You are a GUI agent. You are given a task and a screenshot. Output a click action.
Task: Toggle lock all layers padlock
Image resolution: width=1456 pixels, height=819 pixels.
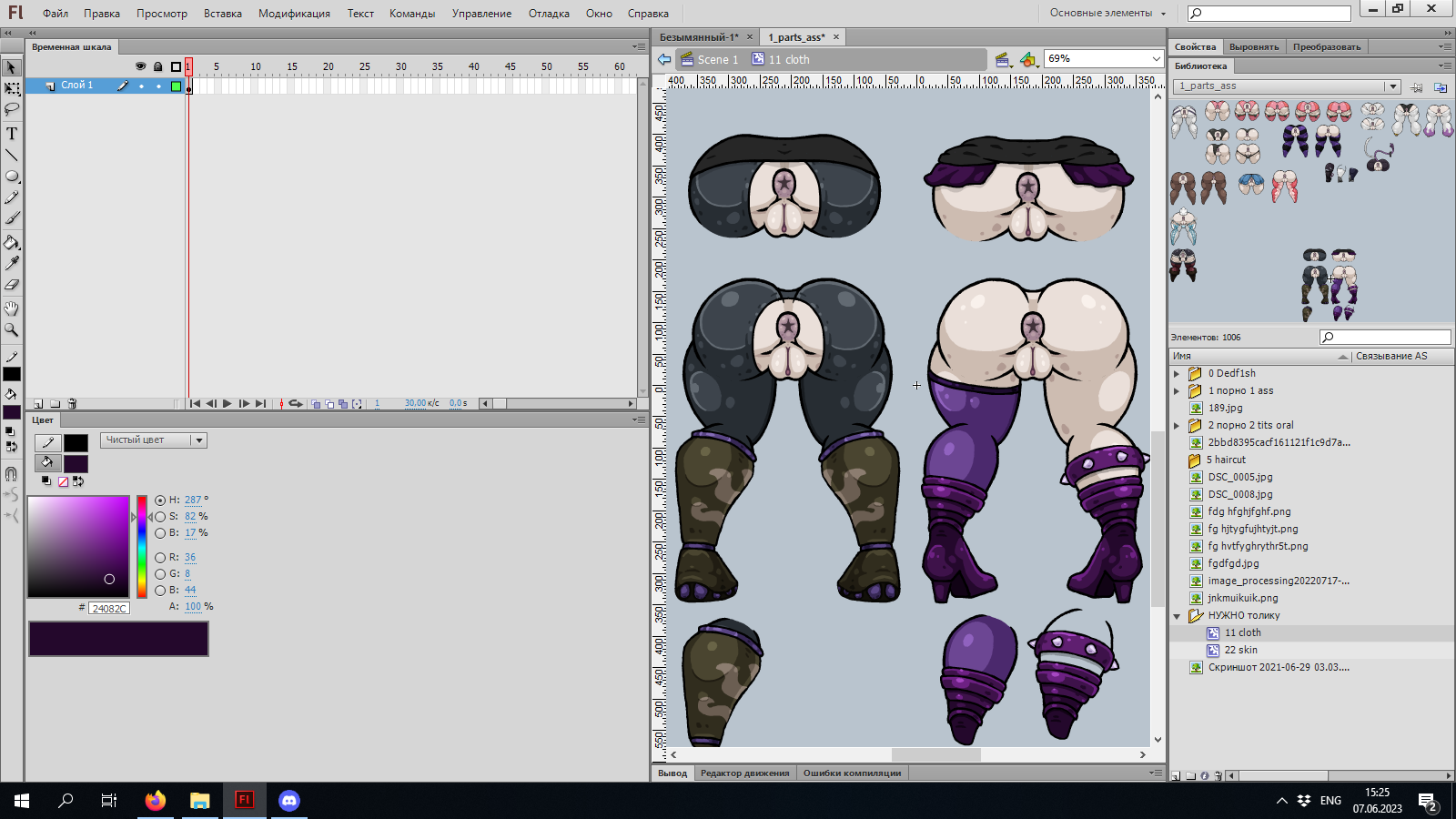coord(157,66)
